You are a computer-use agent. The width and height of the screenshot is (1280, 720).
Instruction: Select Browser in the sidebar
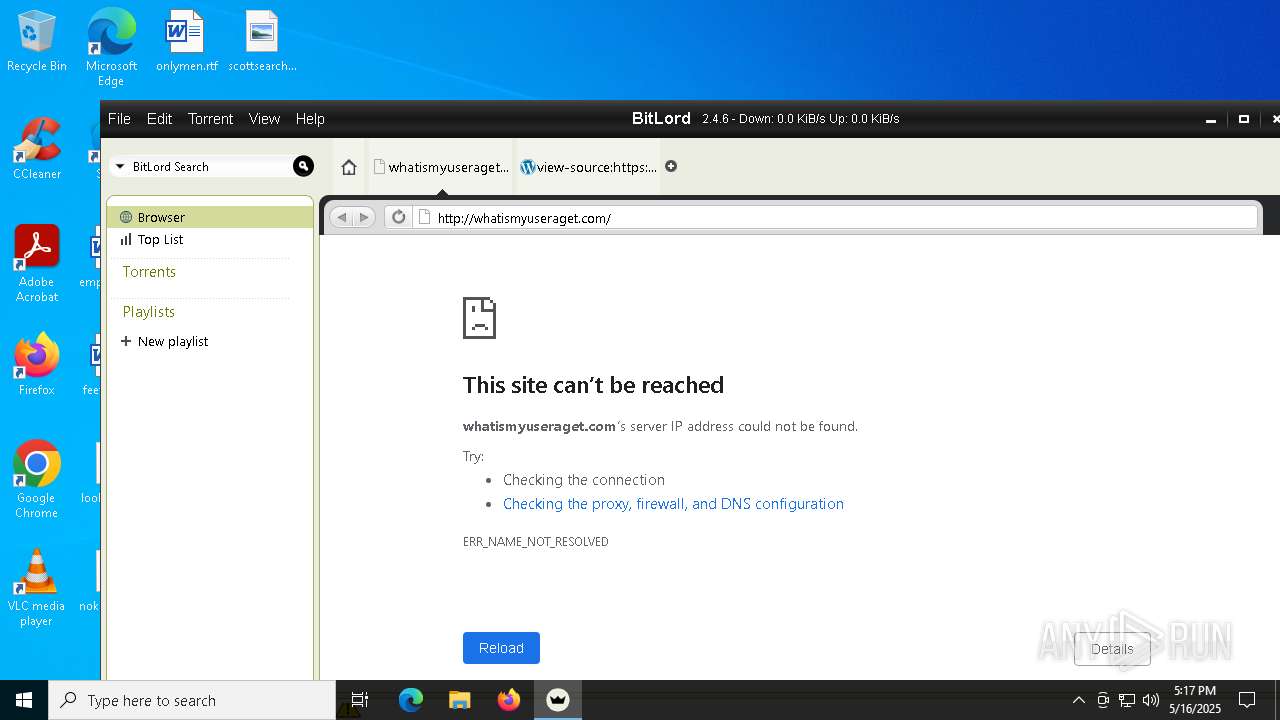[210, 217]
